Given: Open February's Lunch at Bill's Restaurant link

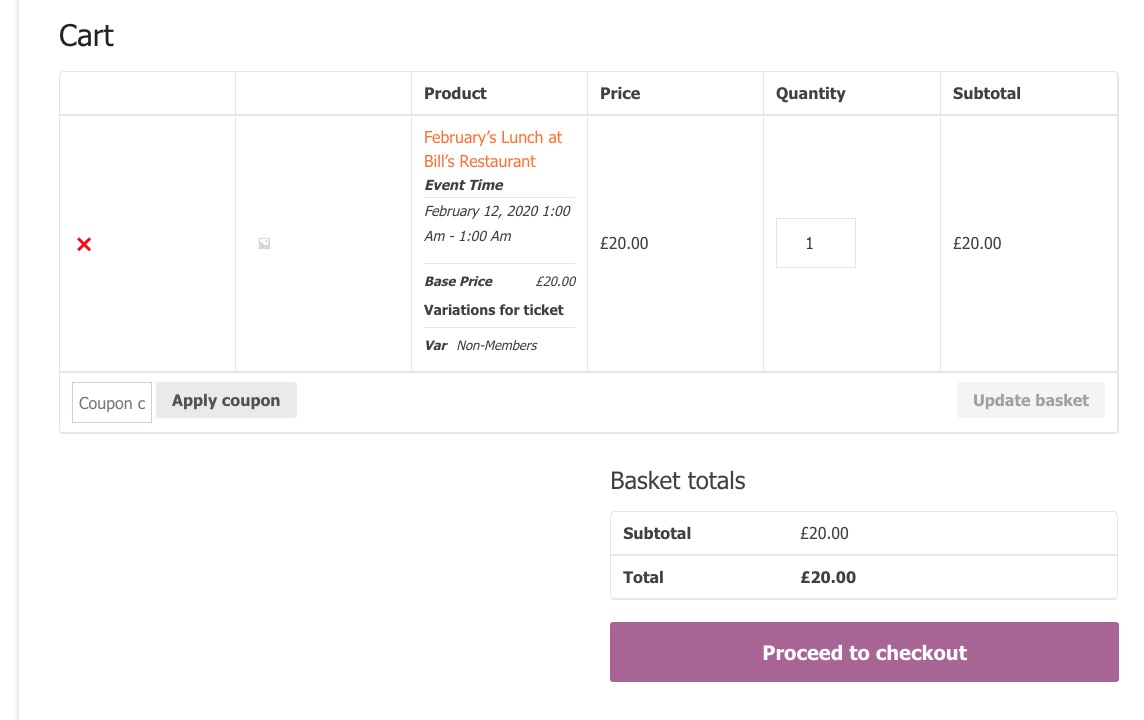Looking at the screenshot, I should click(x=492, y=149).
